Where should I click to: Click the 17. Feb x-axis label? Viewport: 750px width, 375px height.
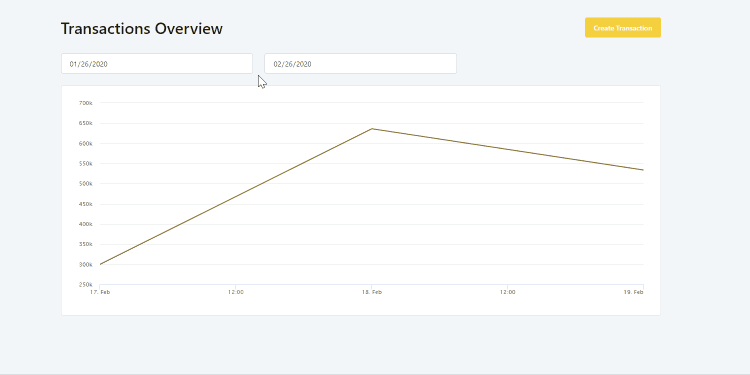click(x=100, y=292)
